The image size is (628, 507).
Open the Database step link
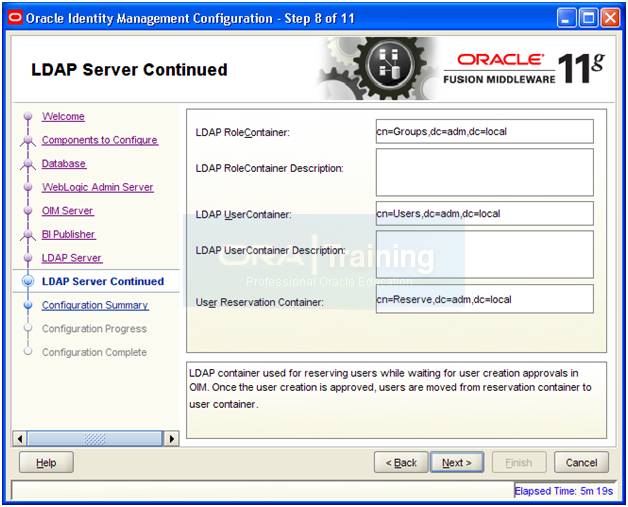(64, 164)
